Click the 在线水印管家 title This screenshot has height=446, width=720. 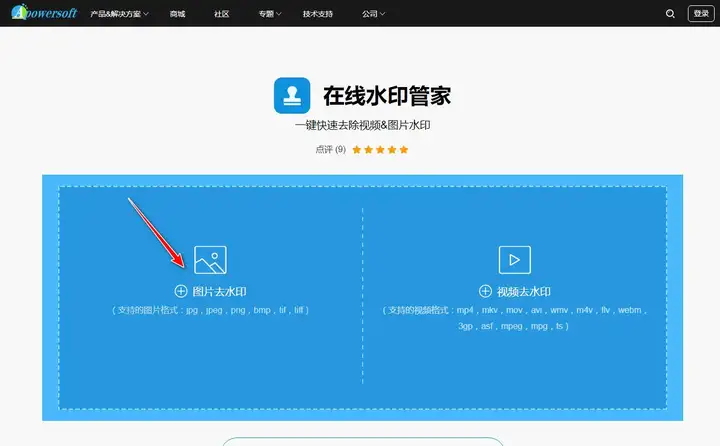[x=387, y=96]
